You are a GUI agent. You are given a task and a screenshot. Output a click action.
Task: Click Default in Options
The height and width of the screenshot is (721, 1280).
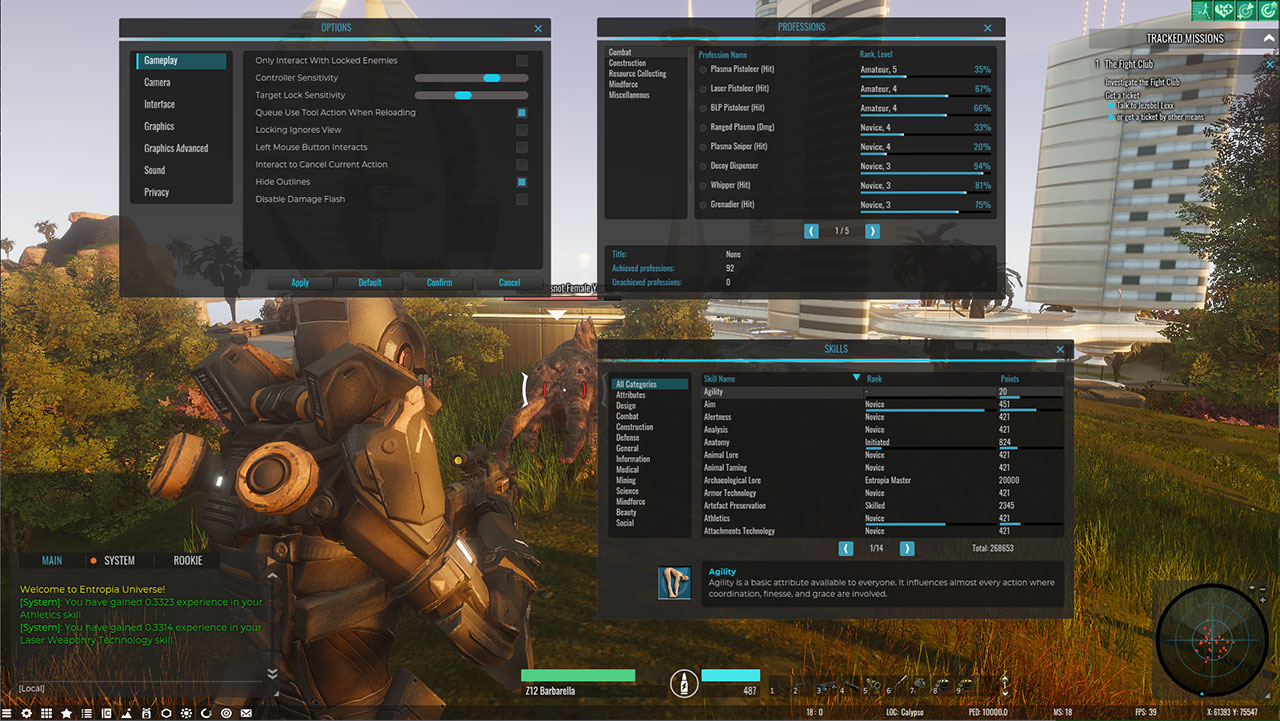tap(370, 283)
